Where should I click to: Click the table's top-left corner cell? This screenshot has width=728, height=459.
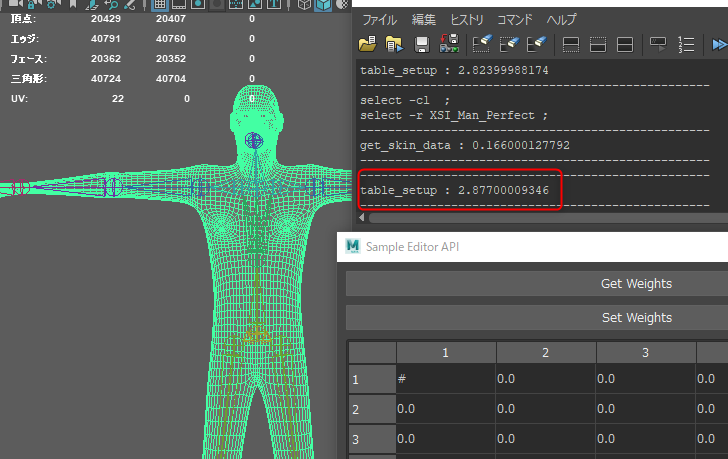coord(372,353)
